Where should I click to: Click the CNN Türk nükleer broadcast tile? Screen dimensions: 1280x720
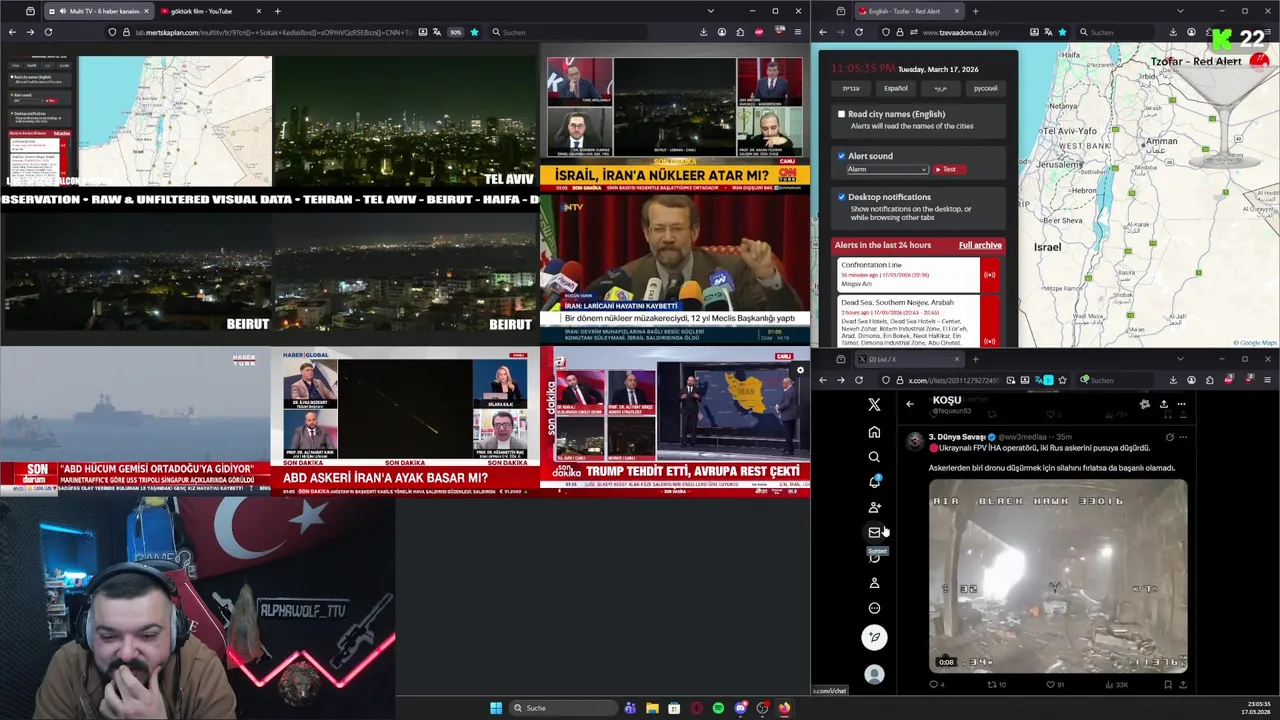pos(675,123)
